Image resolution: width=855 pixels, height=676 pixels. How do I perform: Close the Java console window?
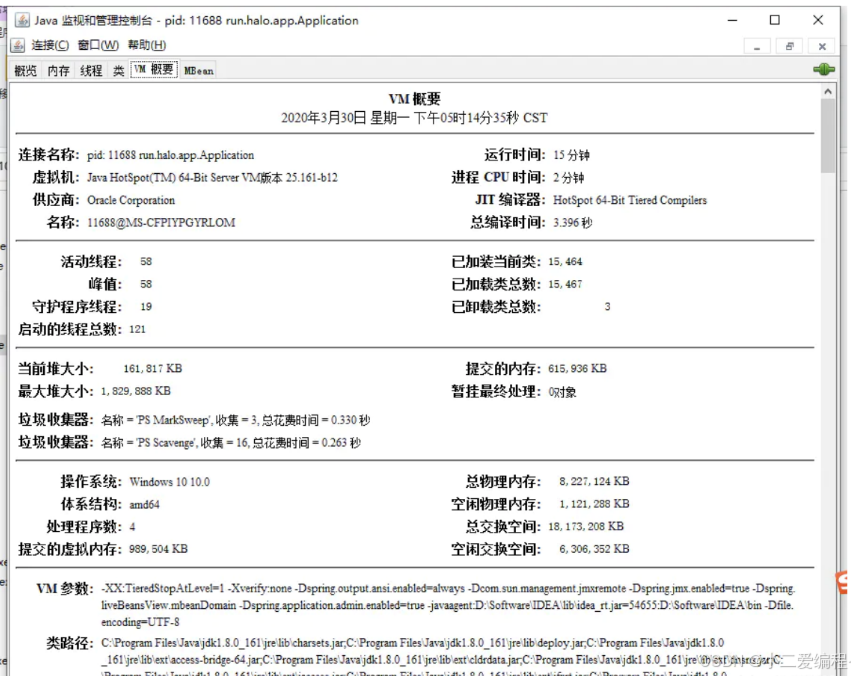point(817,20)
